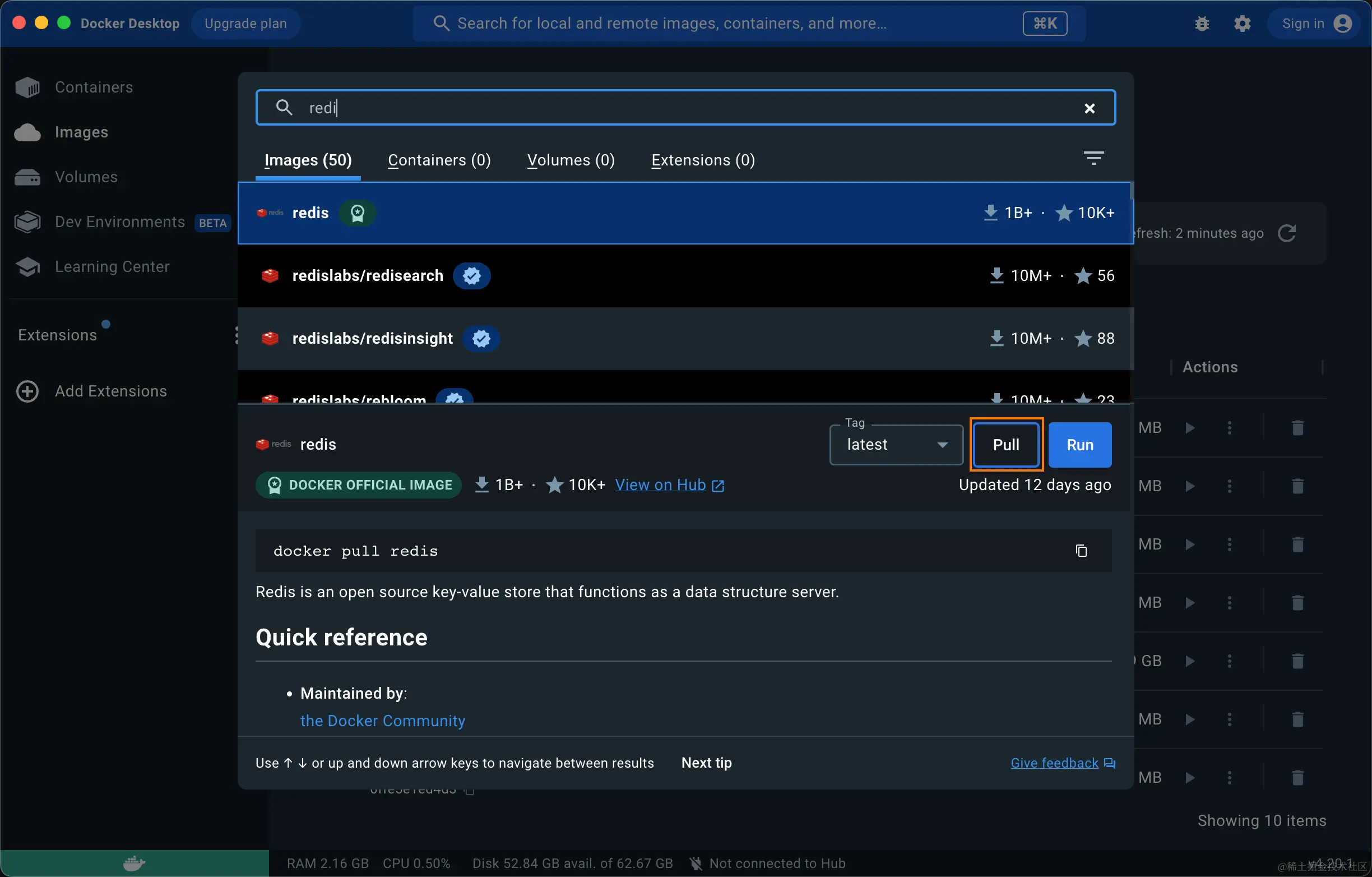Open the Tag dropdown showing latest
This screenshot has width=1372, height=877.
896,445
